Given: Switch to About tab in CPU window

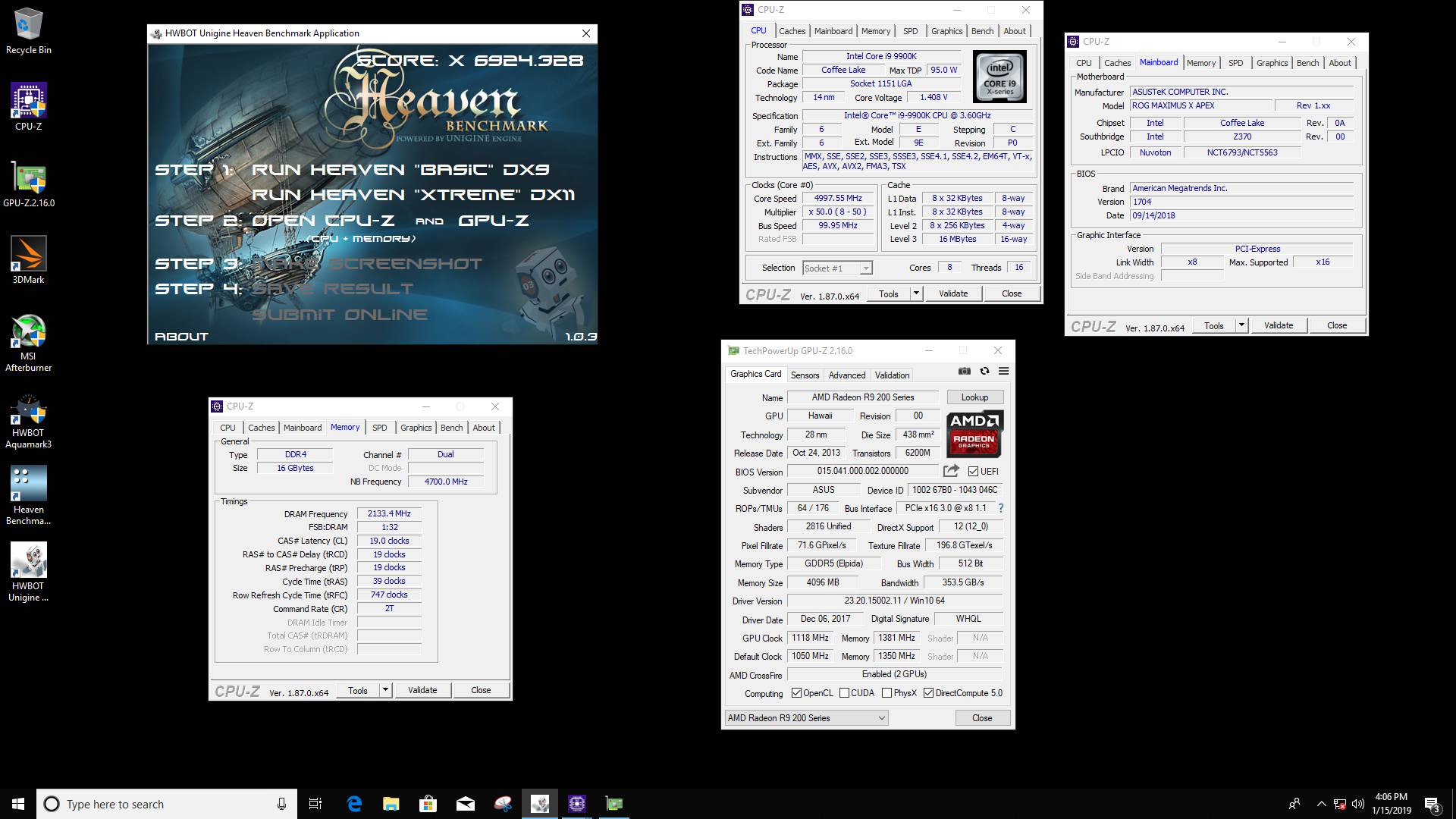Looking at the screenshot, I should 1015,31.
